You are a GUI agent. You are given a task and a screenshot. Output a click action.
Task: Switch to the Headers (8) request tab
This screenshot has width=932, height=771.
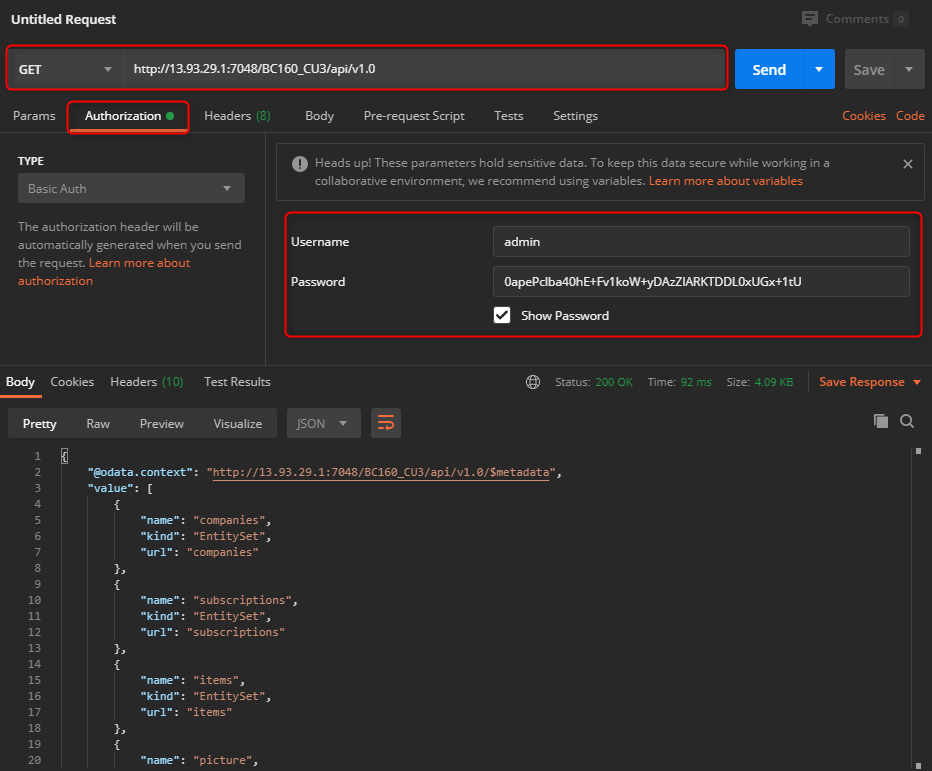[x=237, y=116]
